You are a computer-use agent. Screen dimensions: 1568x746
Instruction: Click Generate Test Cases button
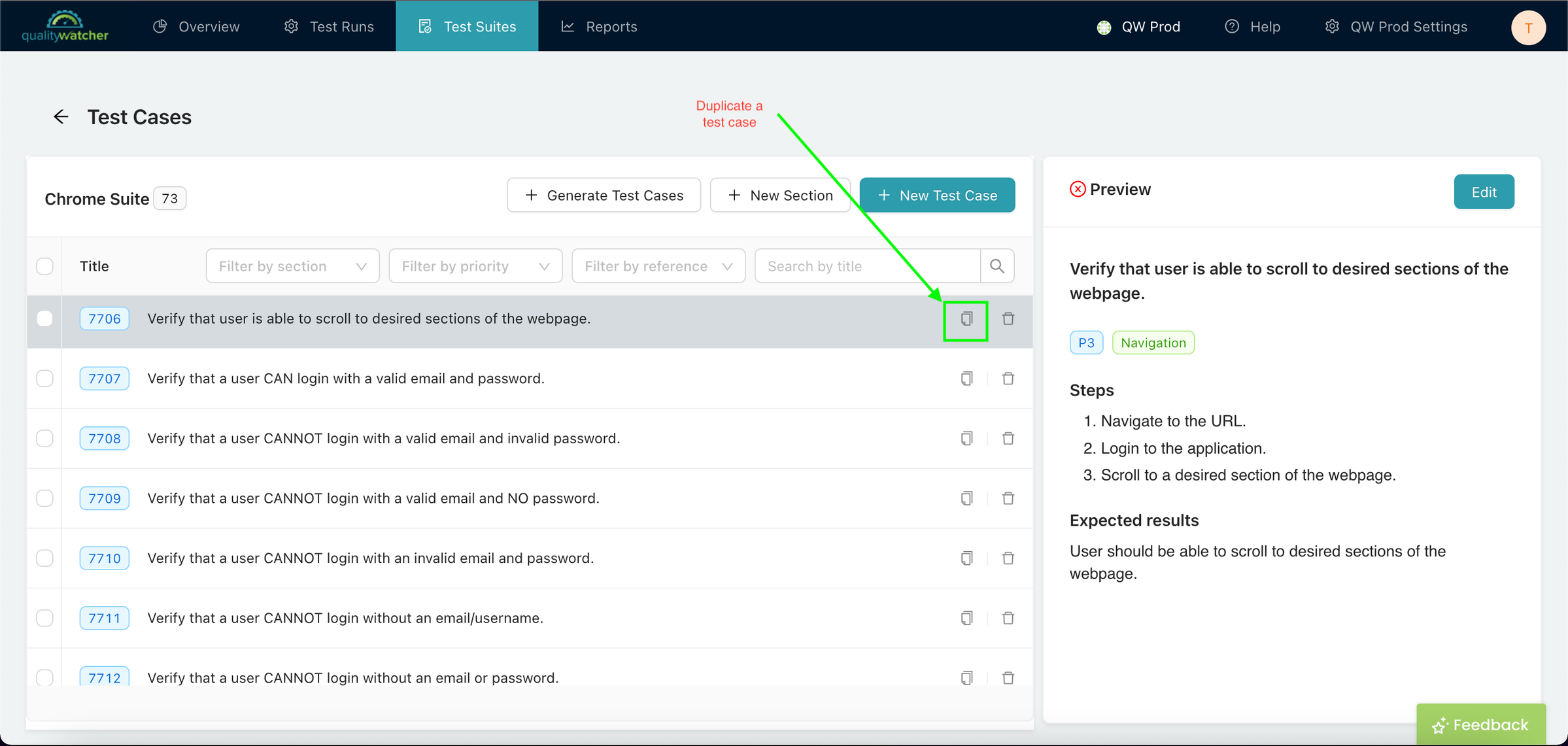(604, 195)
